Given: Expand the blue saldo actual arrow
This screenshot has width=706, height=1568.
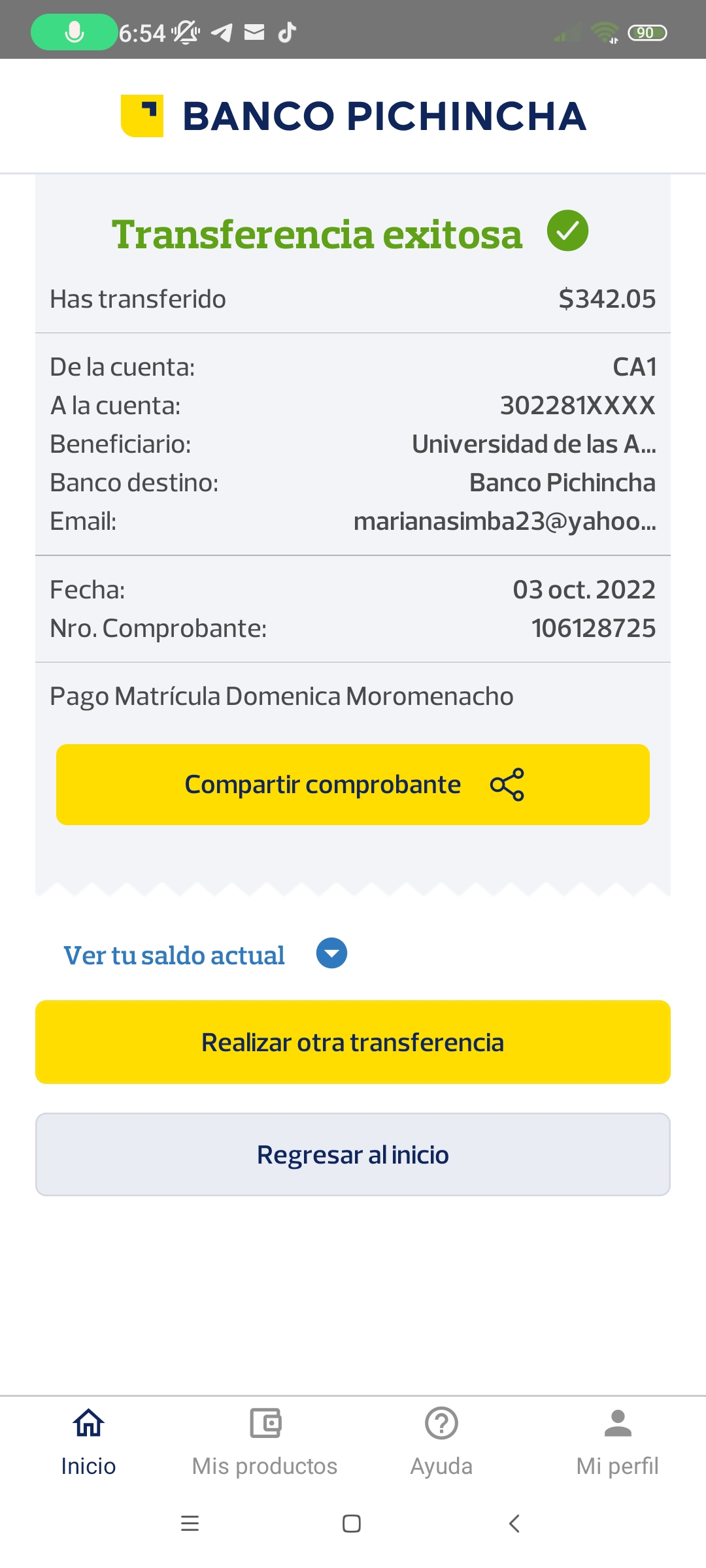Looking at the screenshot, I should coord(331,953).
